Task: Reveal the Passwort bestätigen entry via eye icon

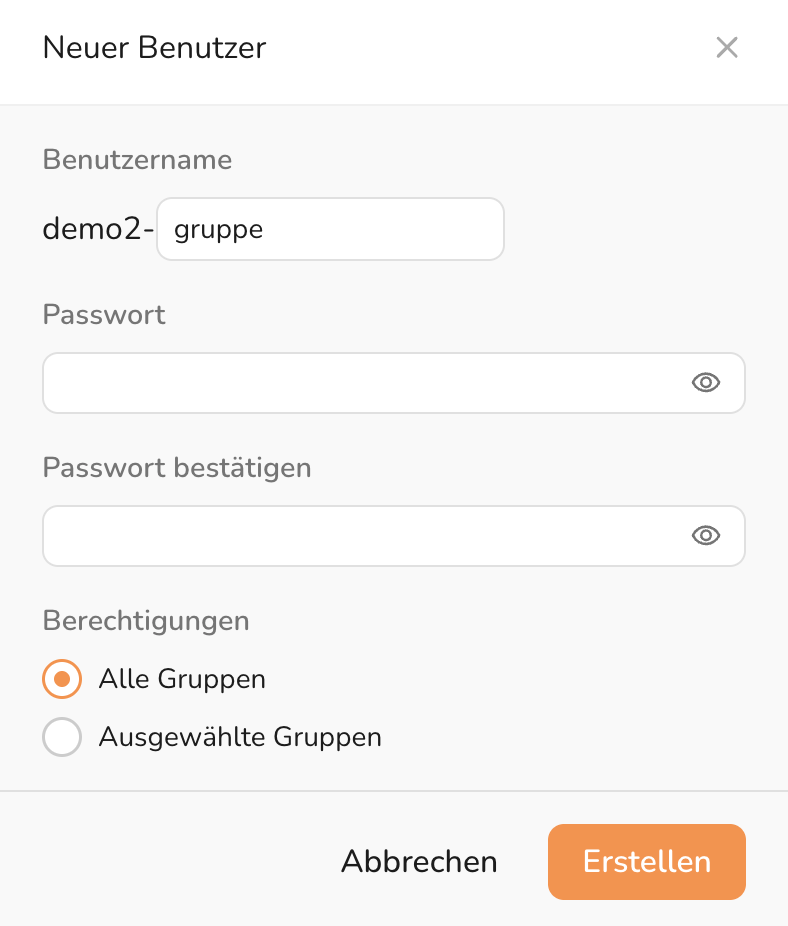Action: (706, 536)
